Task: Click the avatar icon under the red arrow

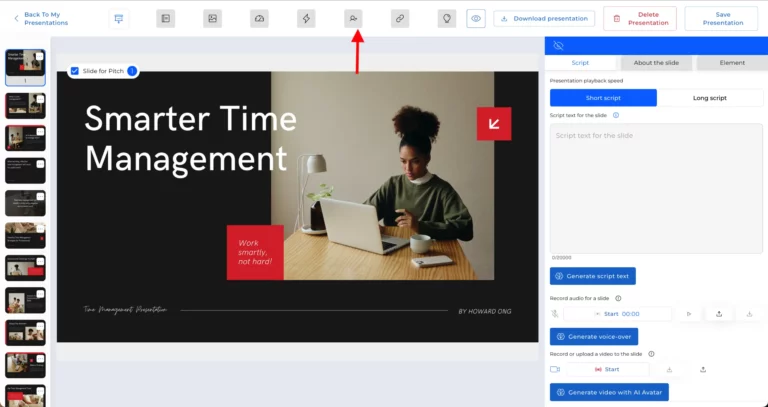Action: pos(352,18)
